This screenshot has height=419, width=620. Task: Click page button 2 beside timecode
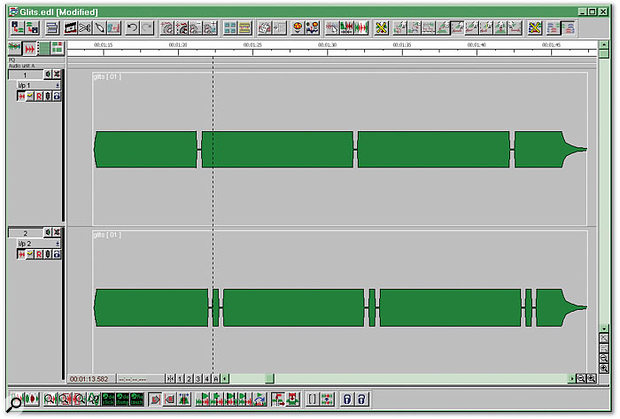point(189,379)
